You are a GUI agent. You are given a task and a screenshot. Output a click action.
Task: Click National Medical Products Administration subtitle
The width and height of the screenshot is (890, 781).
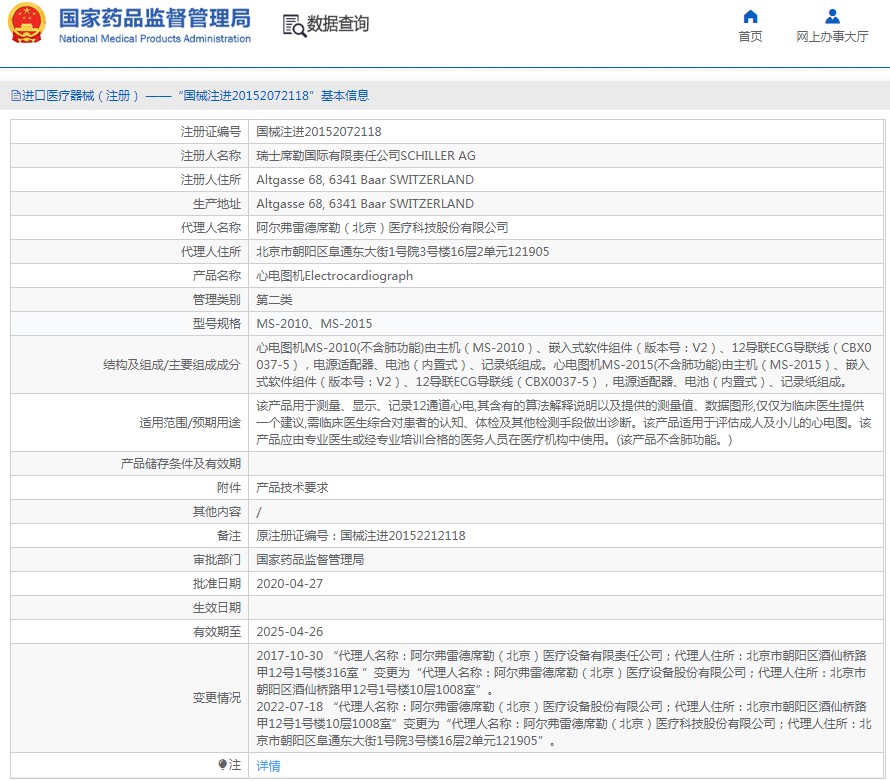154,39
